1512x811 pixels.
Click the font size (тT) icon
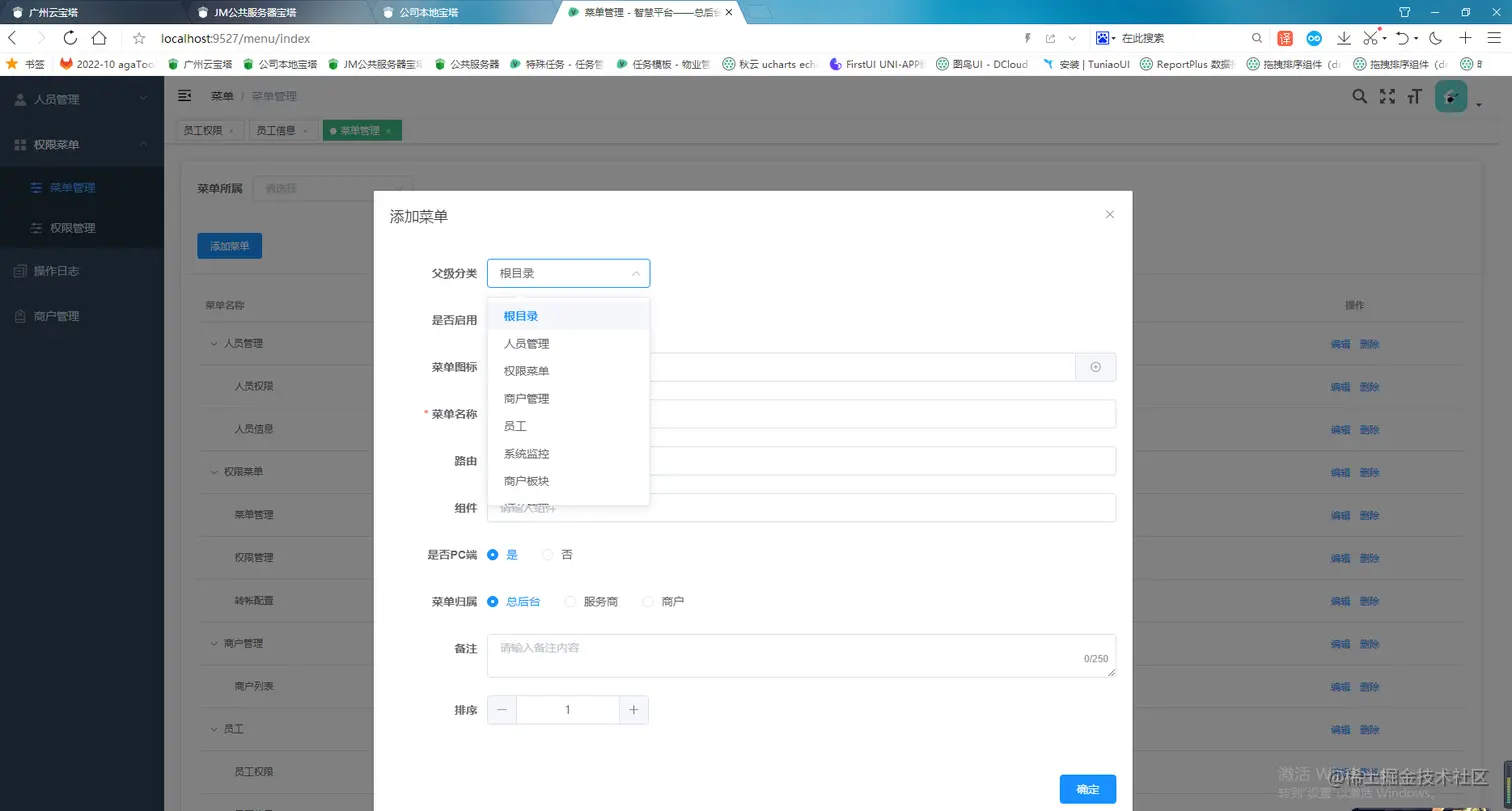point(1414,97)
